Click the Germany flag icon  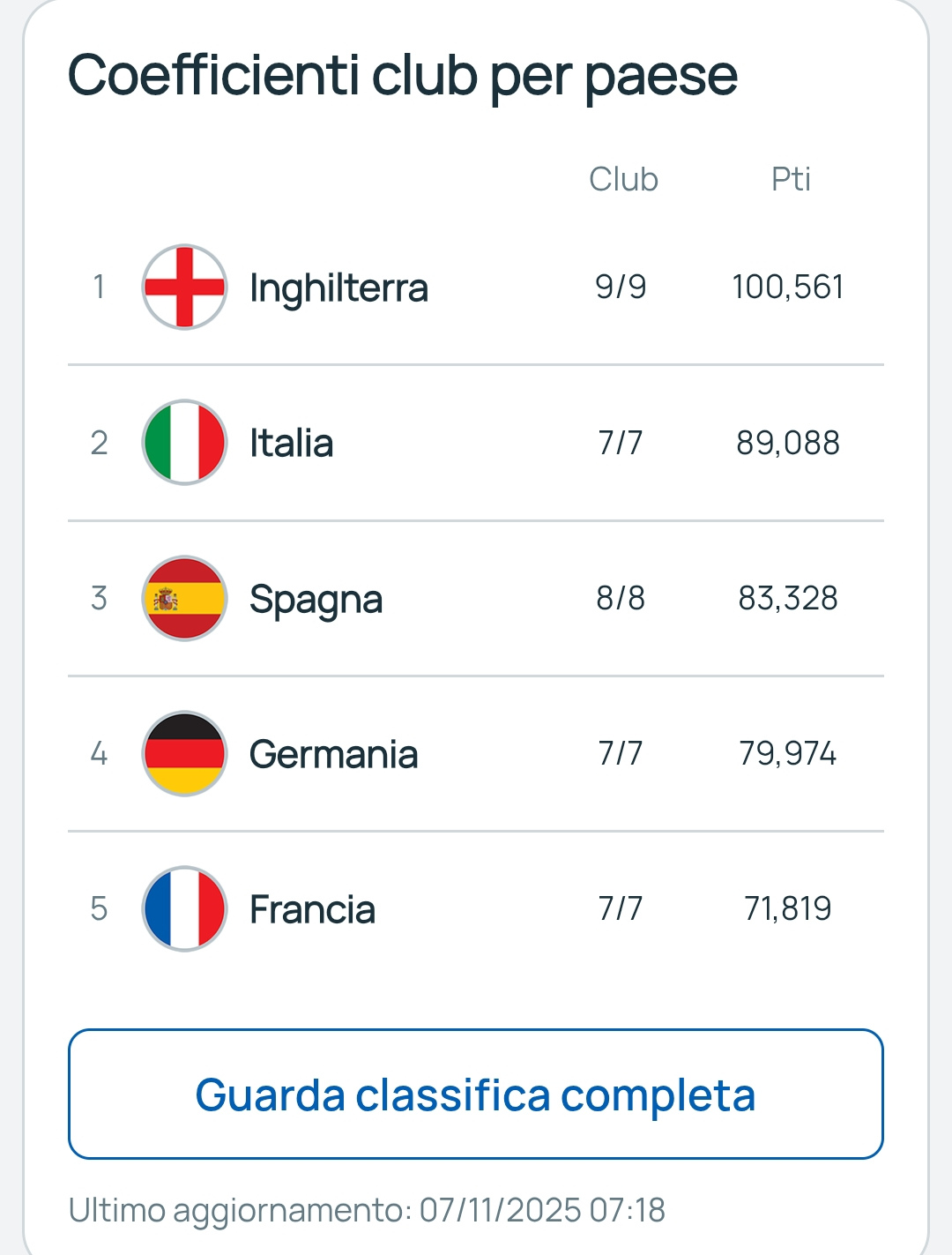click(184, 753)
